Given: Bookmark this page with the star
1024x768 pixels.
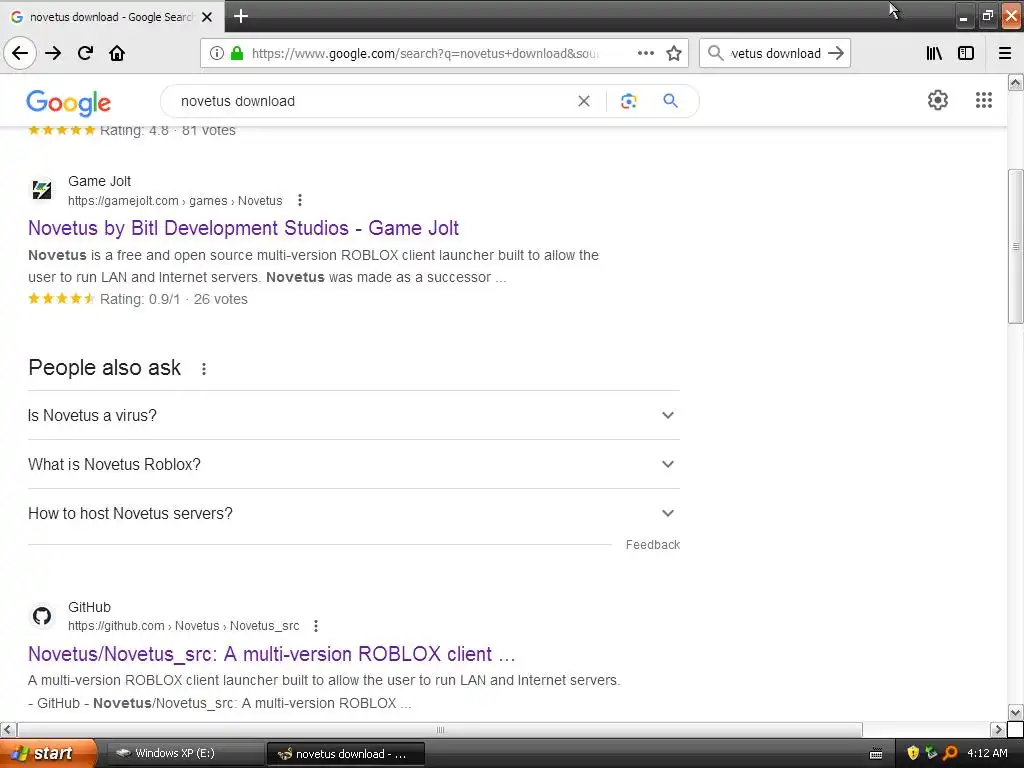Looking at the screenshot, I should point(674,54).
